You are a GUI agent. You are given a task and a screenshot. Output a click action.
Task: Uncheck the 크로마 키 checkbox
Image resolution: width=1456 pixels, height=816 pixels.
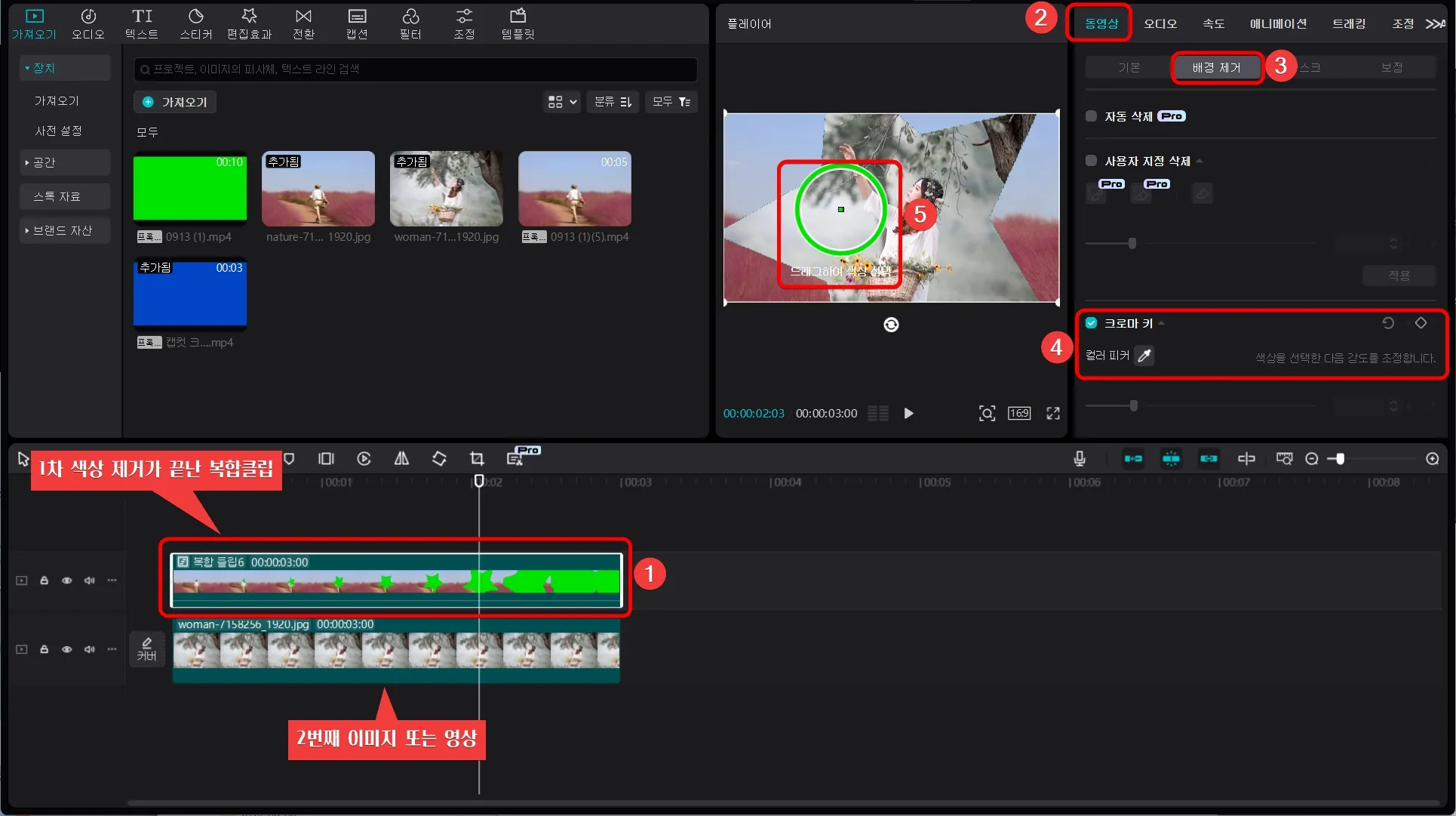pyautogui.click(x=1091, y=323)
